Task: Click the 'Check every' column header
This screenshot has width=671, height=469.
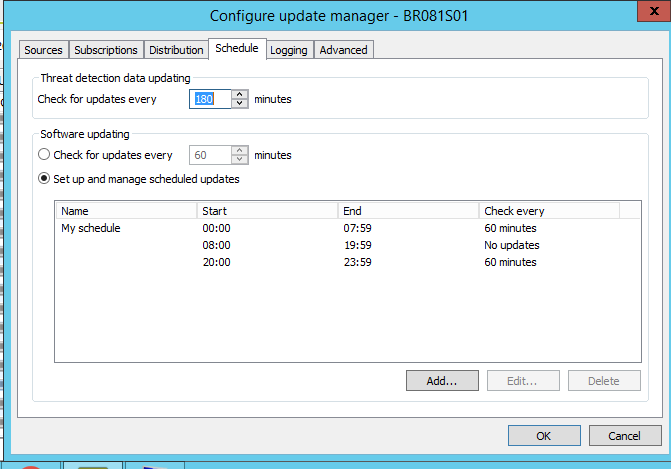Action: pyautogui.click(x=549, y=211)
